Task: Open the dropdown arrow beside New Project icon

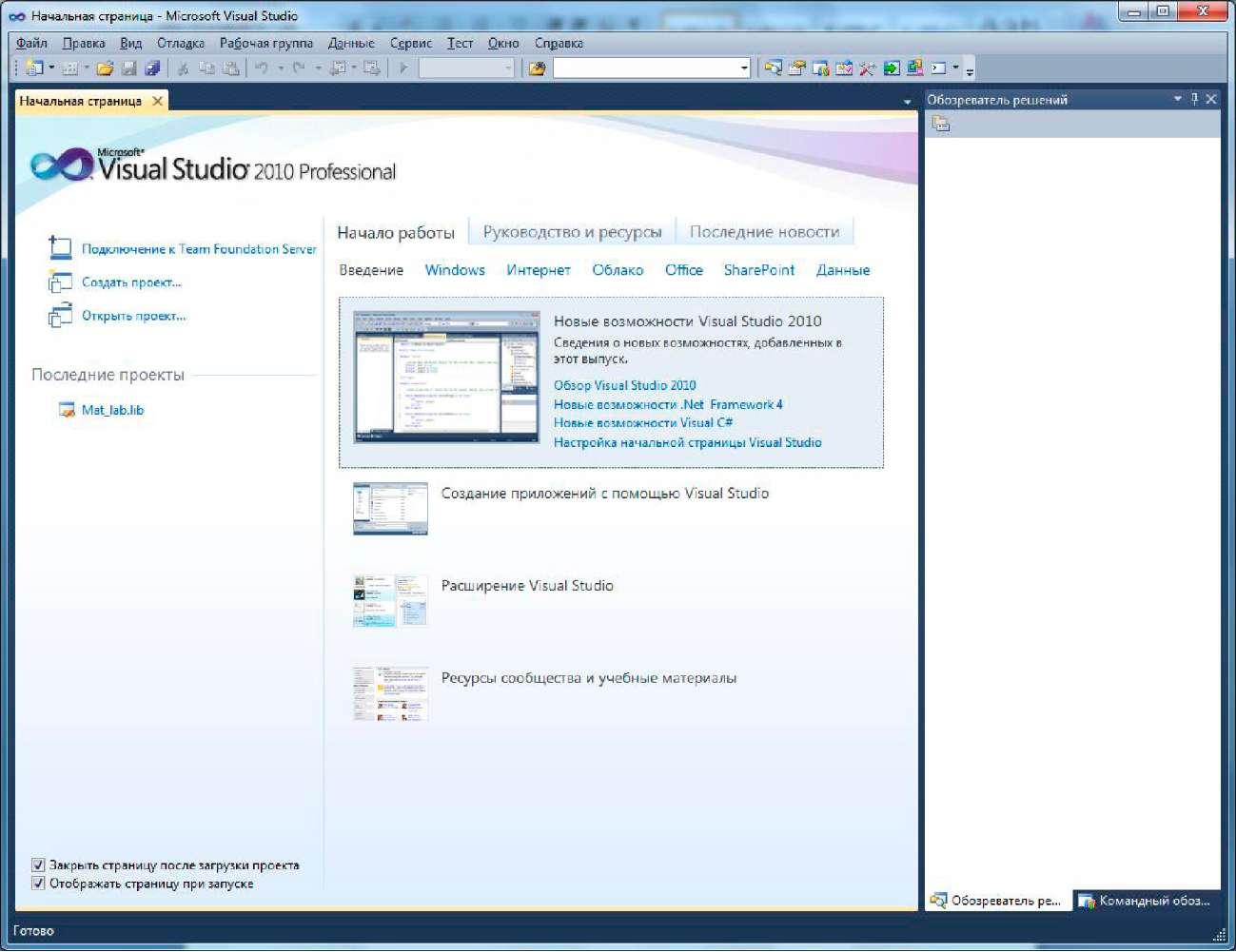Action: (x=51, y=68)
